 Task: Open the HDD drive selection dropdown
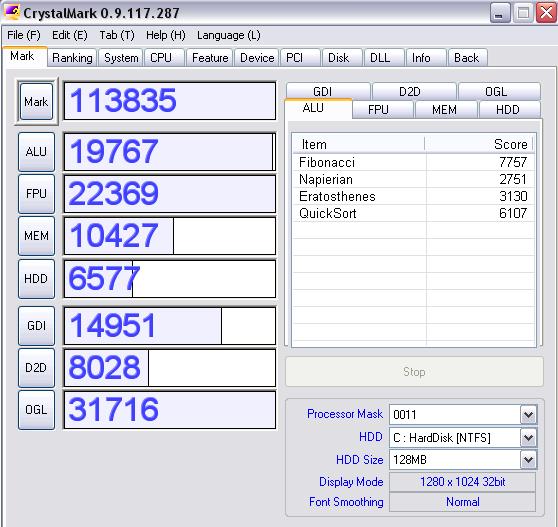(x=528, y=438)
